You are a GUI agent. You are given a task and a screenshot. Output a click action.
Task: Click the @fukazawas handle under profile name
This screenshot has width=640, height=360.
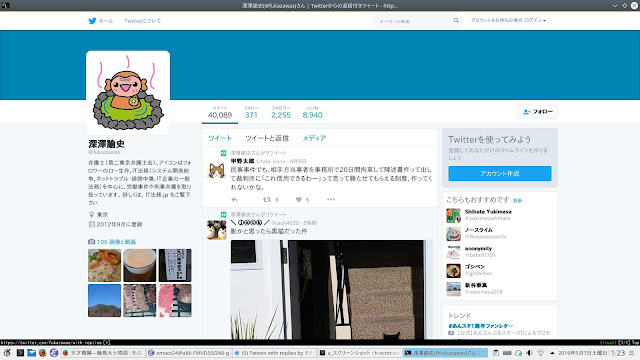tap(104, 152)
